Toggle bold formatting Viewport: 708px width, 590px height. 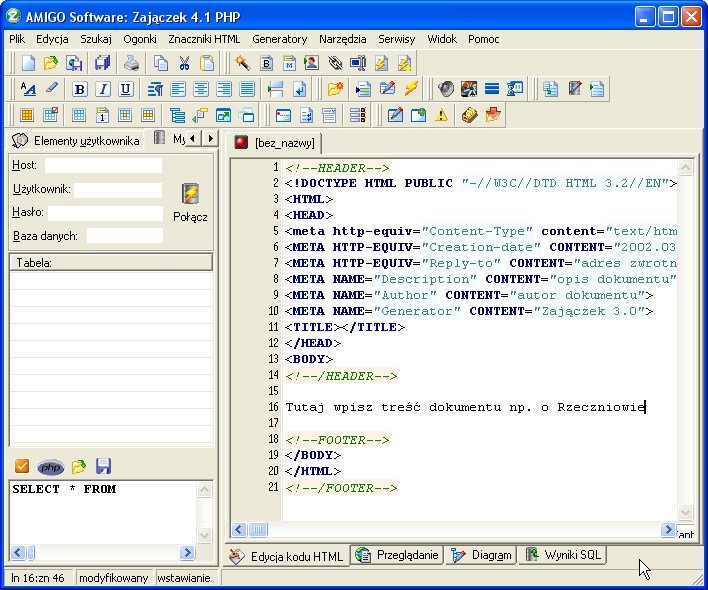click(80, 89)
